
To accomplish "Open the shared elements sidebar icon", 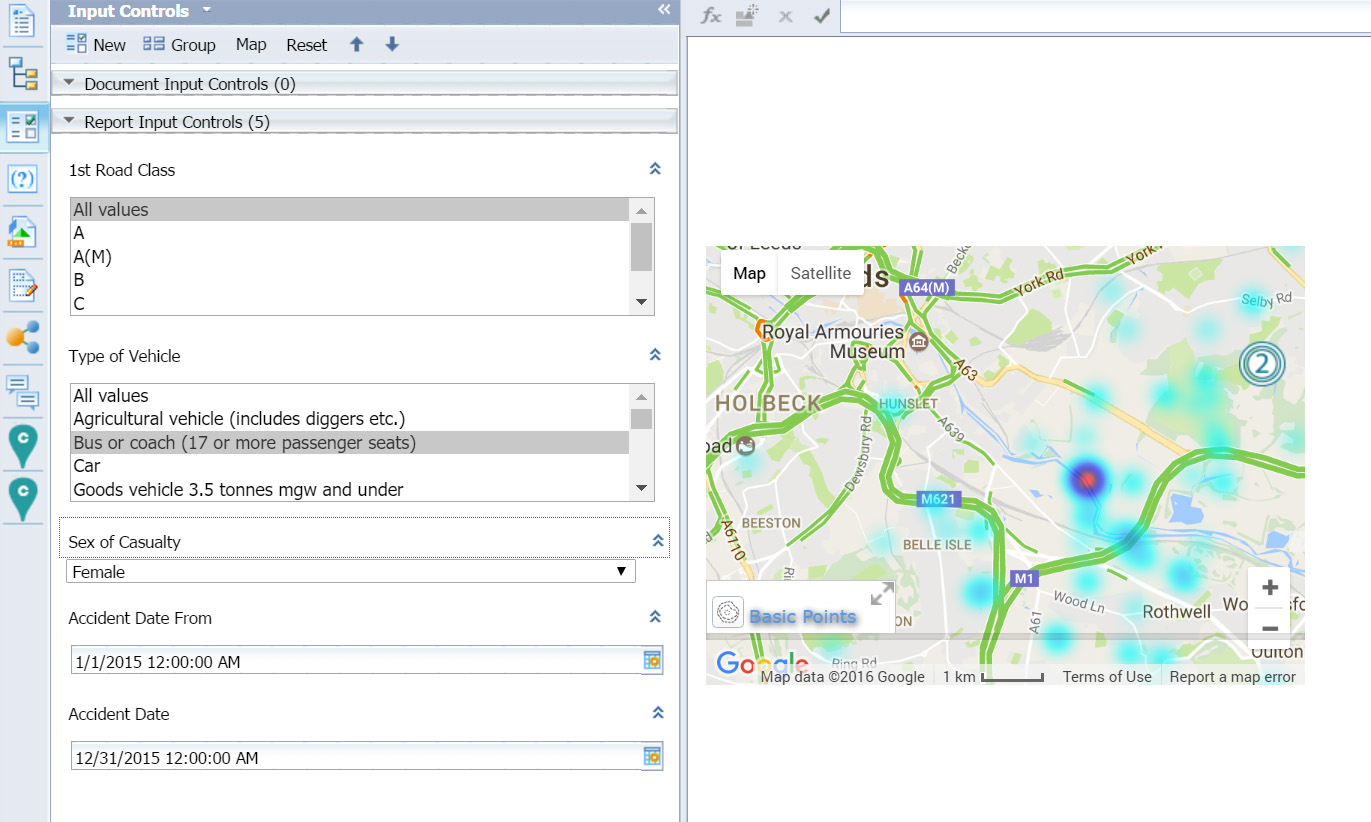I will pos(22,338).
